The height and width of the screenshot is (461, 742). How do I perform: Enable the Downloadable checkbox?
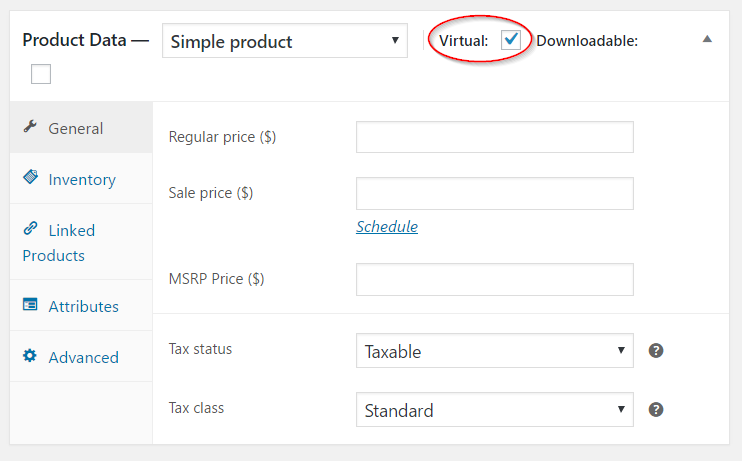point(41,74)
